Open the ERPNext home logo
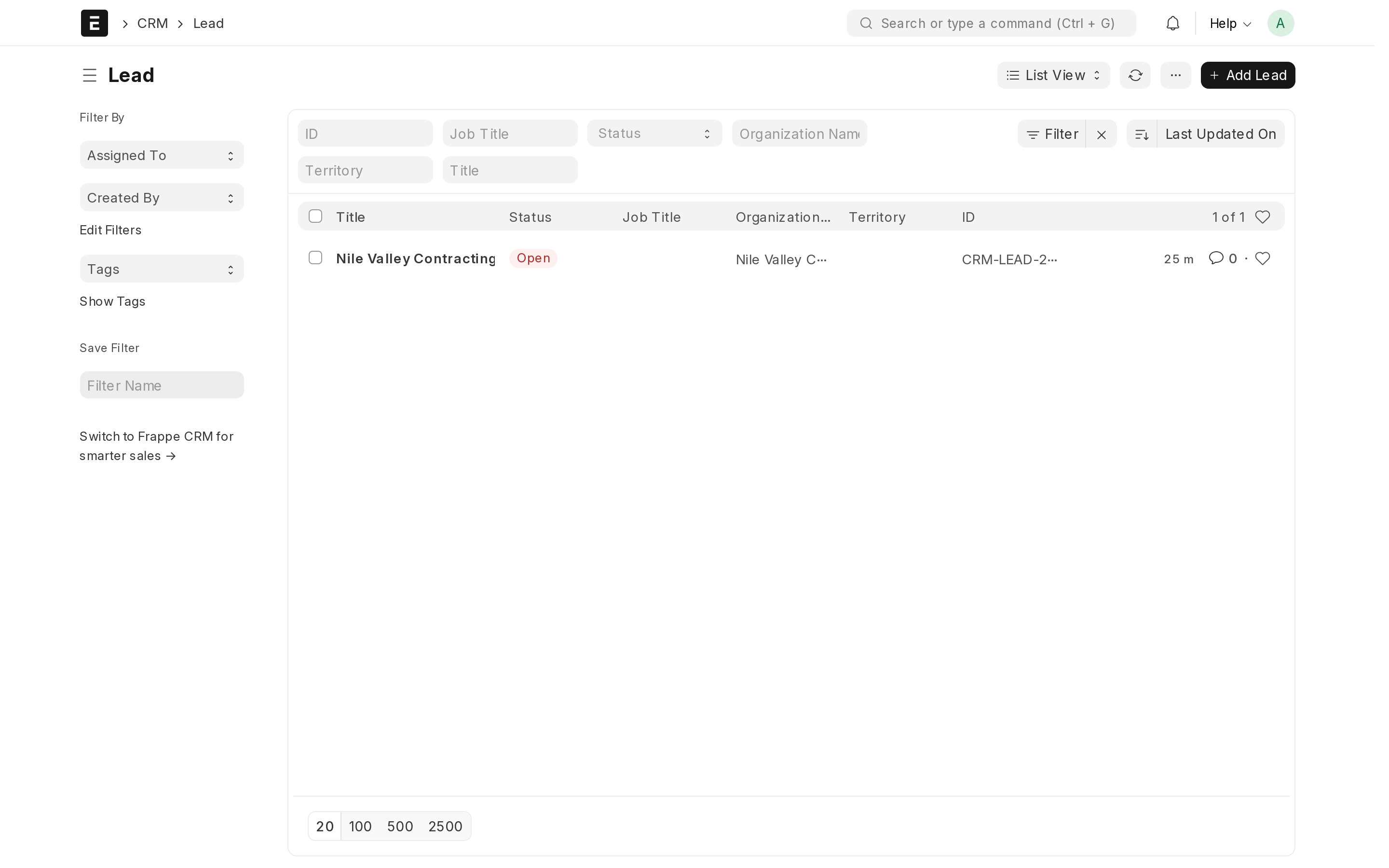Viewport: 1389px width, 868px height. point(94,23)
